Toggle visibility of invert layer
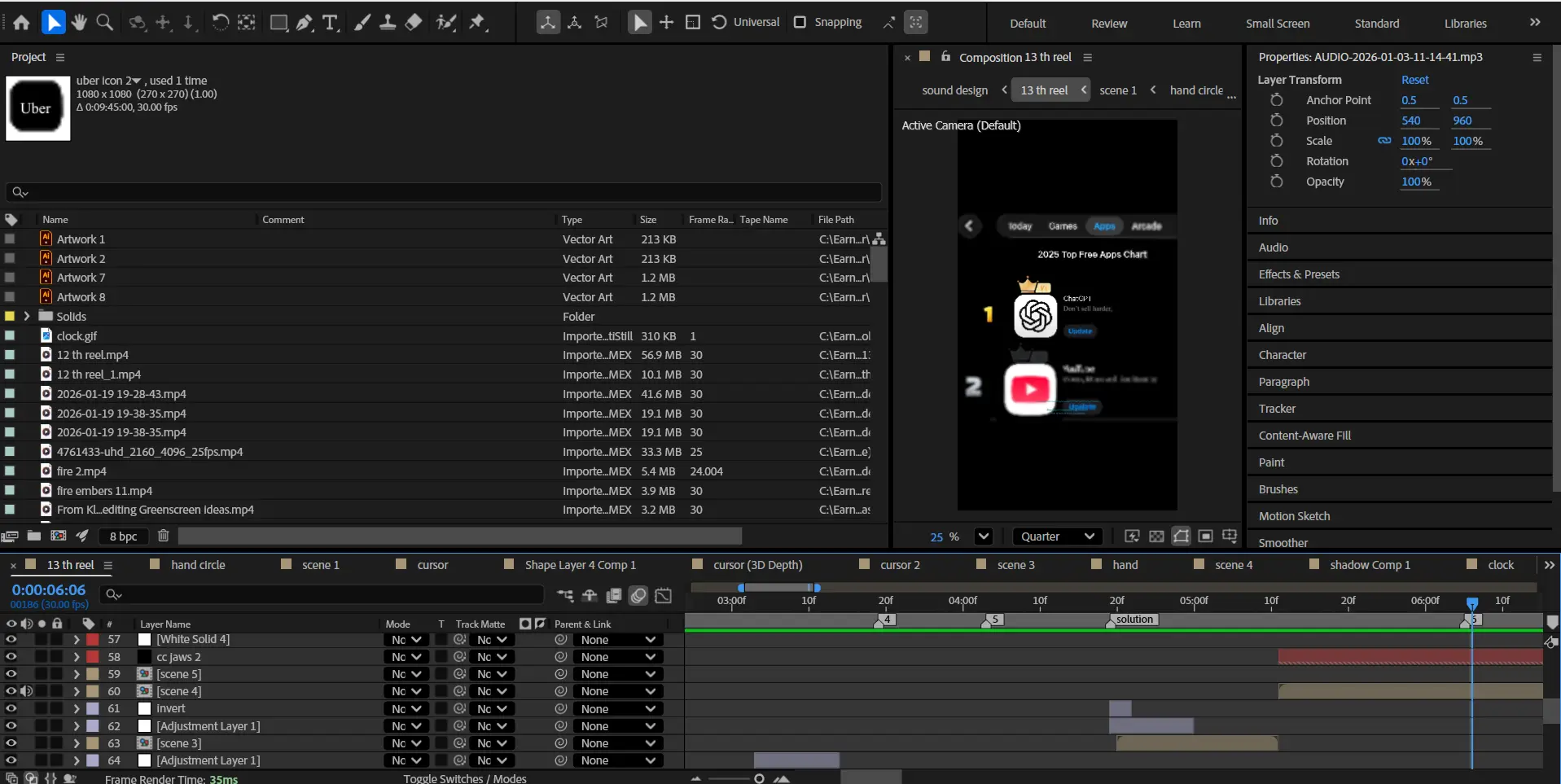This screenshot has width=1561, height=784. pyautogui.click(x=11, y=708)
